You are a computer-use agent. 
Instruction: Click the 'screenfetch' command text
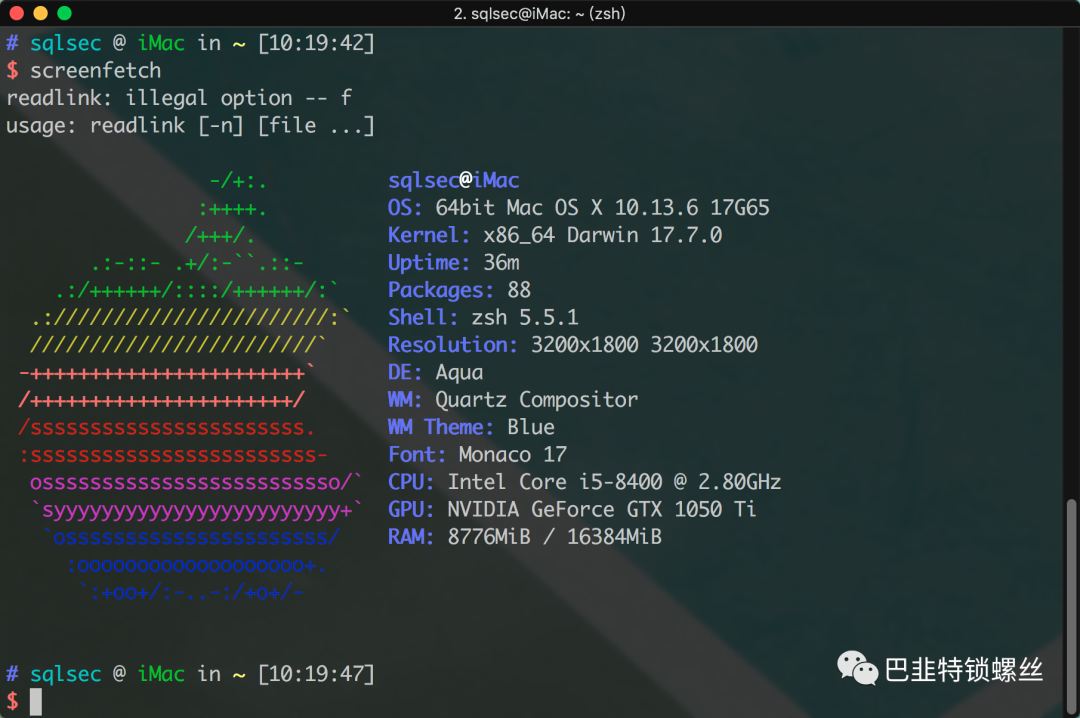pyautogui.click(x=96, y=70)
